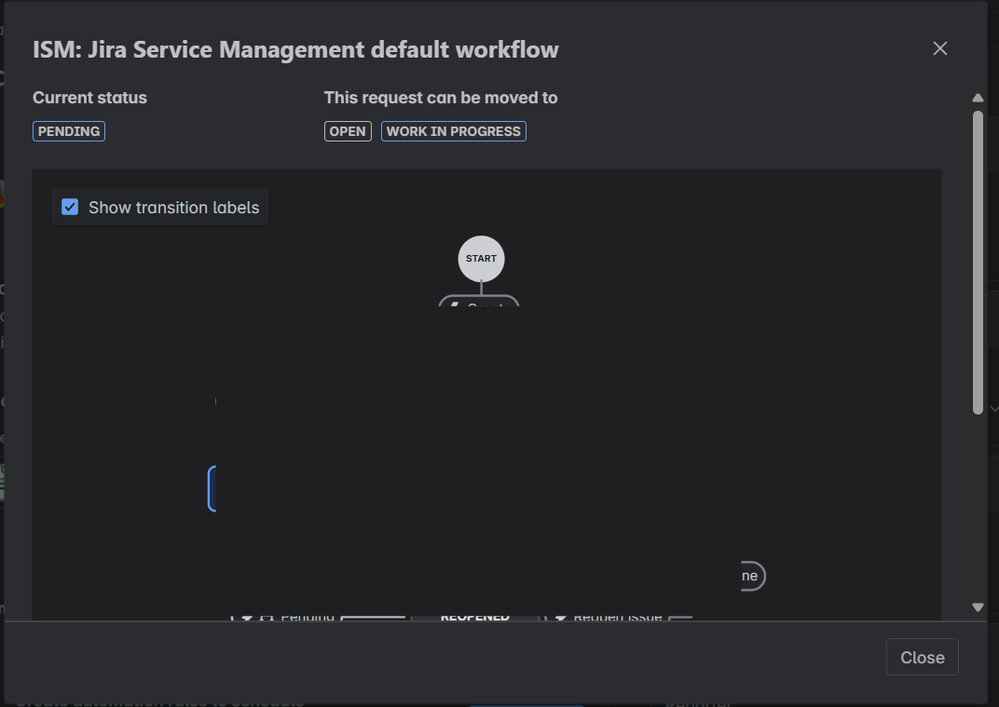Click the lightning icon on the Reopen issue transition
Image resolution: width=999 pixels, height=707 pixels.
[561, 616]
